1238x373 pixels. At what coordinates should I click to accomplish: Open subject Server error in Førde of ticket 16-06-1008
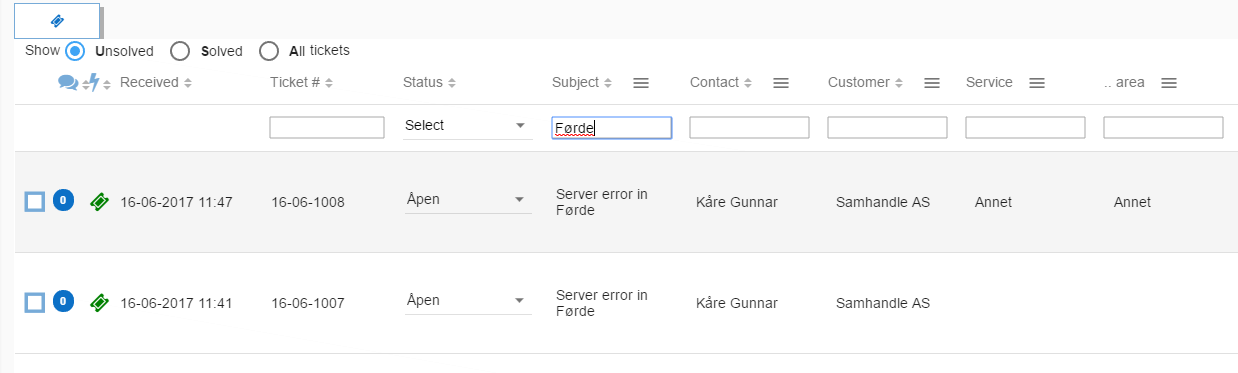point(601,202)
